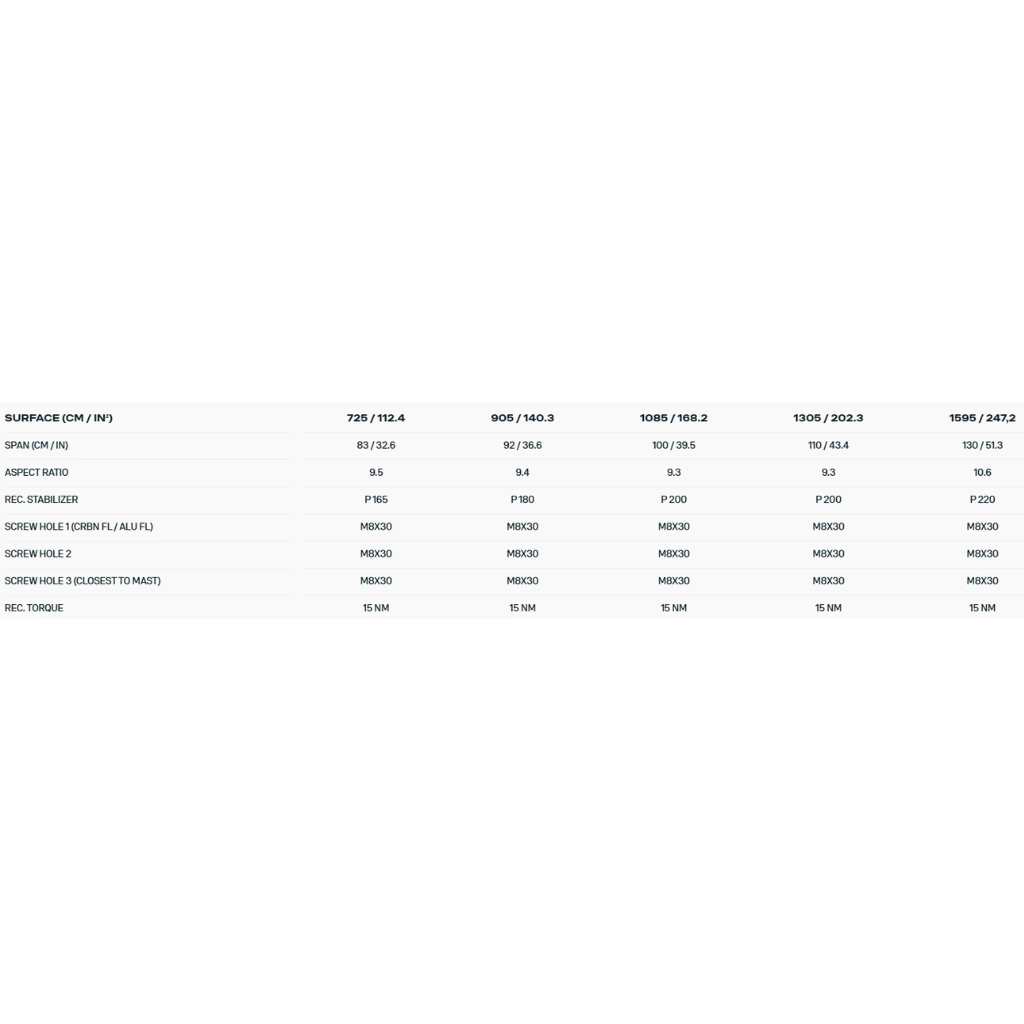Select the P165 stabilizer value

pos(376,499)
